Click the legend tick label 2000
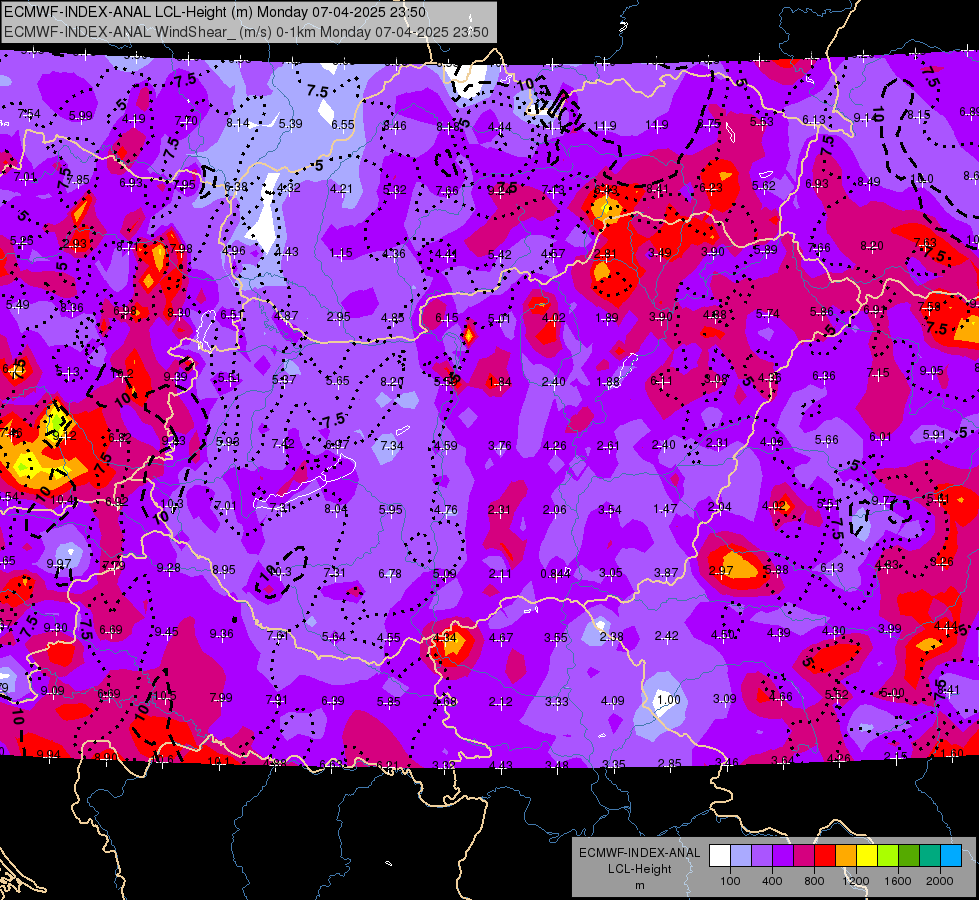This screenshot has width=979, height=900. point(940,881)
